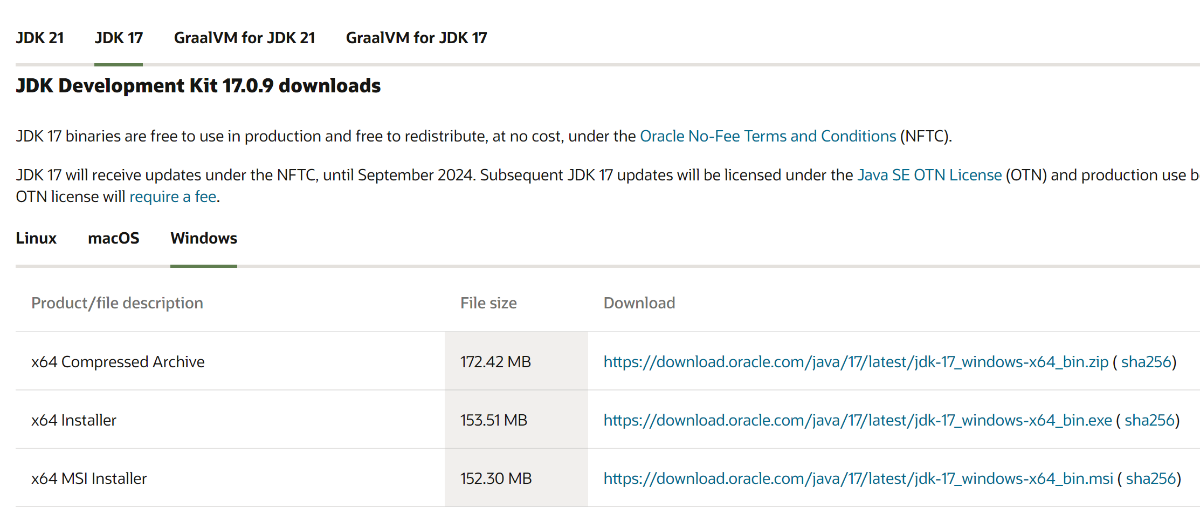This screenshot has height=512, width=1200.
Task: Open the GraalVM for JDK 21 tab
Action: pos(244,38)
